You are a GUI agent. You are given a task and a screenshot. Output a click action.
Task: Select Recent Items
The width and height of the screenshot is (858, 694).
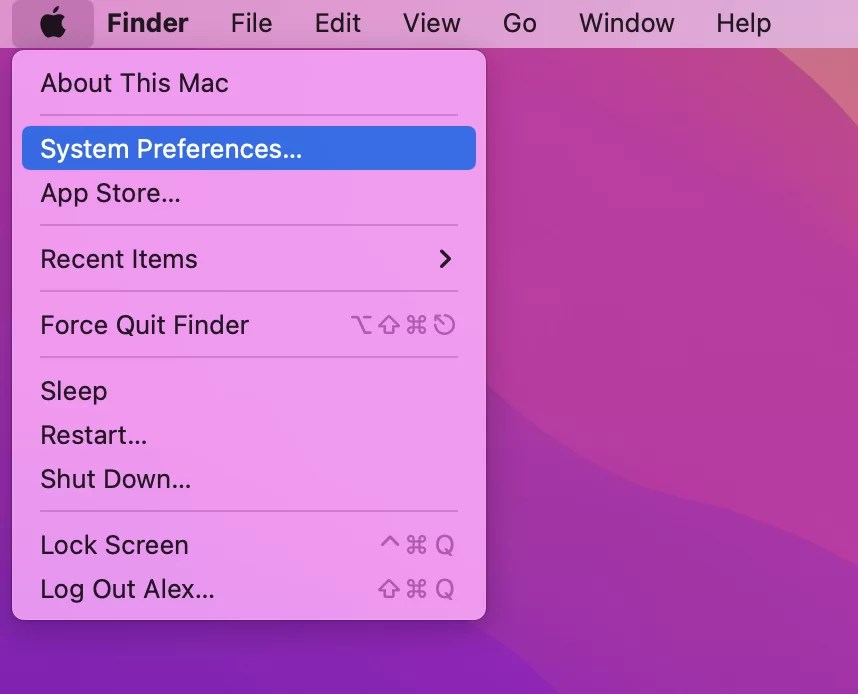(x=119, y=259)
